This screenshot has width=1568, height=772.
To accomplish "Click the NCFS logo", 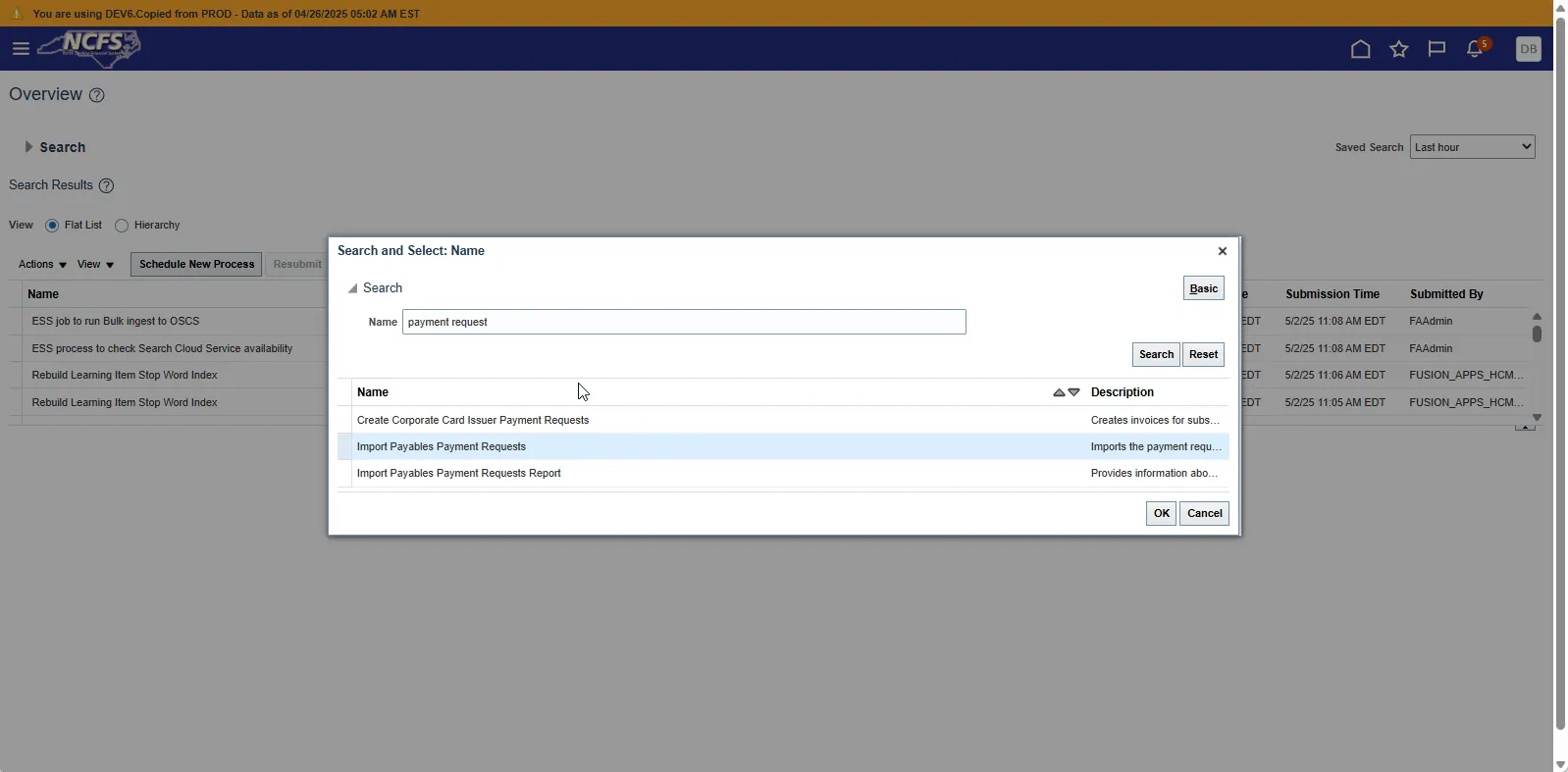I will coord(89,48).
